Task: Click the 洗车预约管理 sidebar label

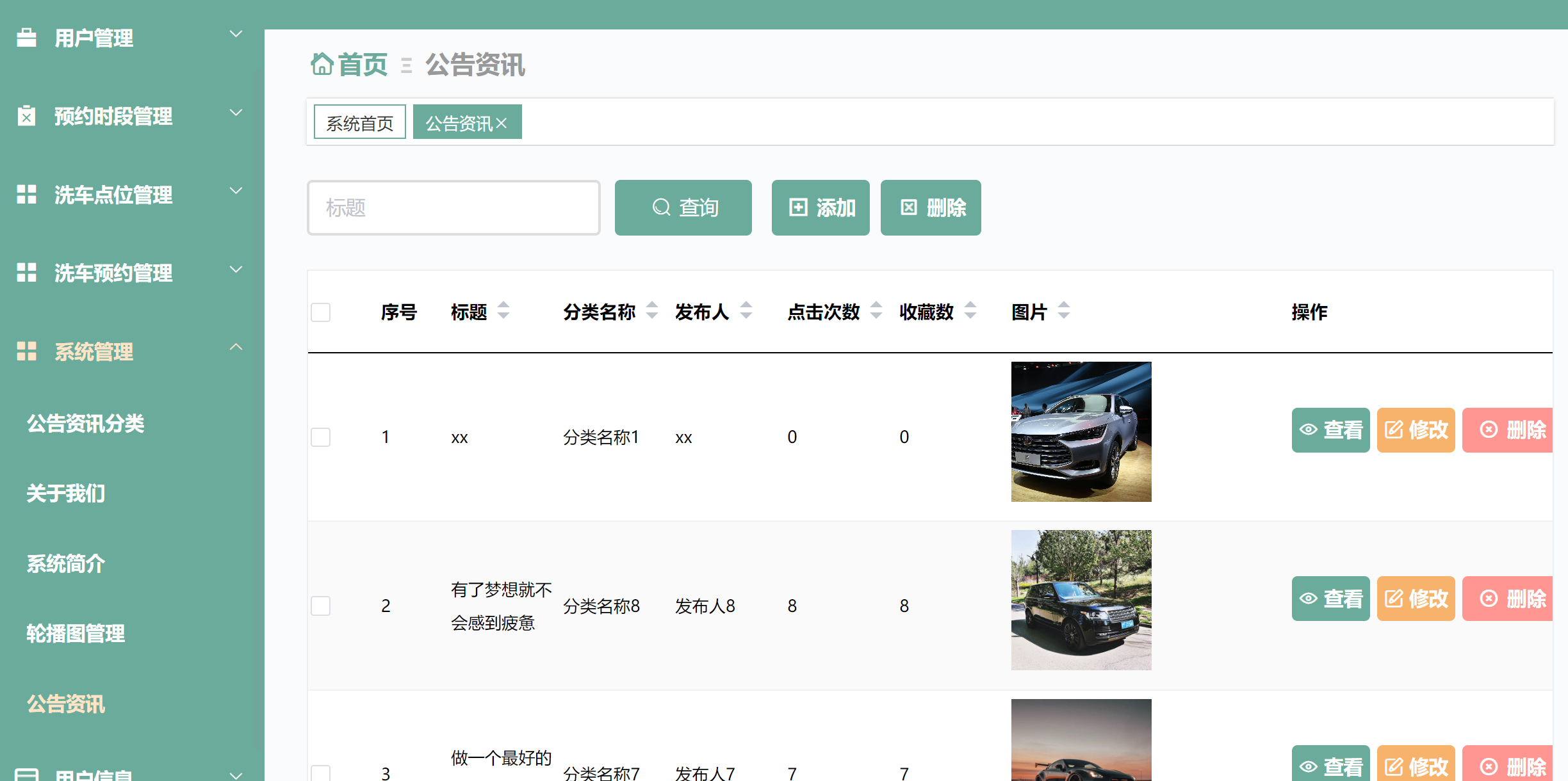Action: coord(113,273)
